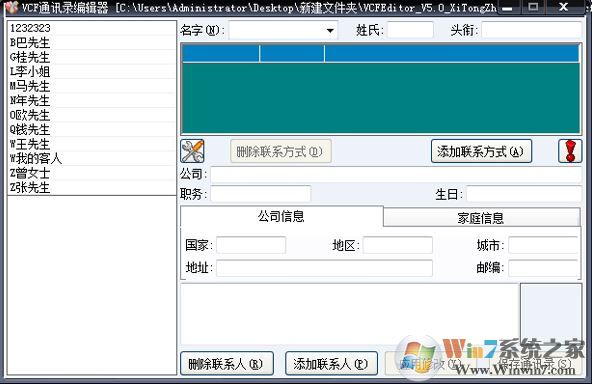Select contact B巴先生
The width and height of the screenshot is (592, 384).
tap(92, 43)
